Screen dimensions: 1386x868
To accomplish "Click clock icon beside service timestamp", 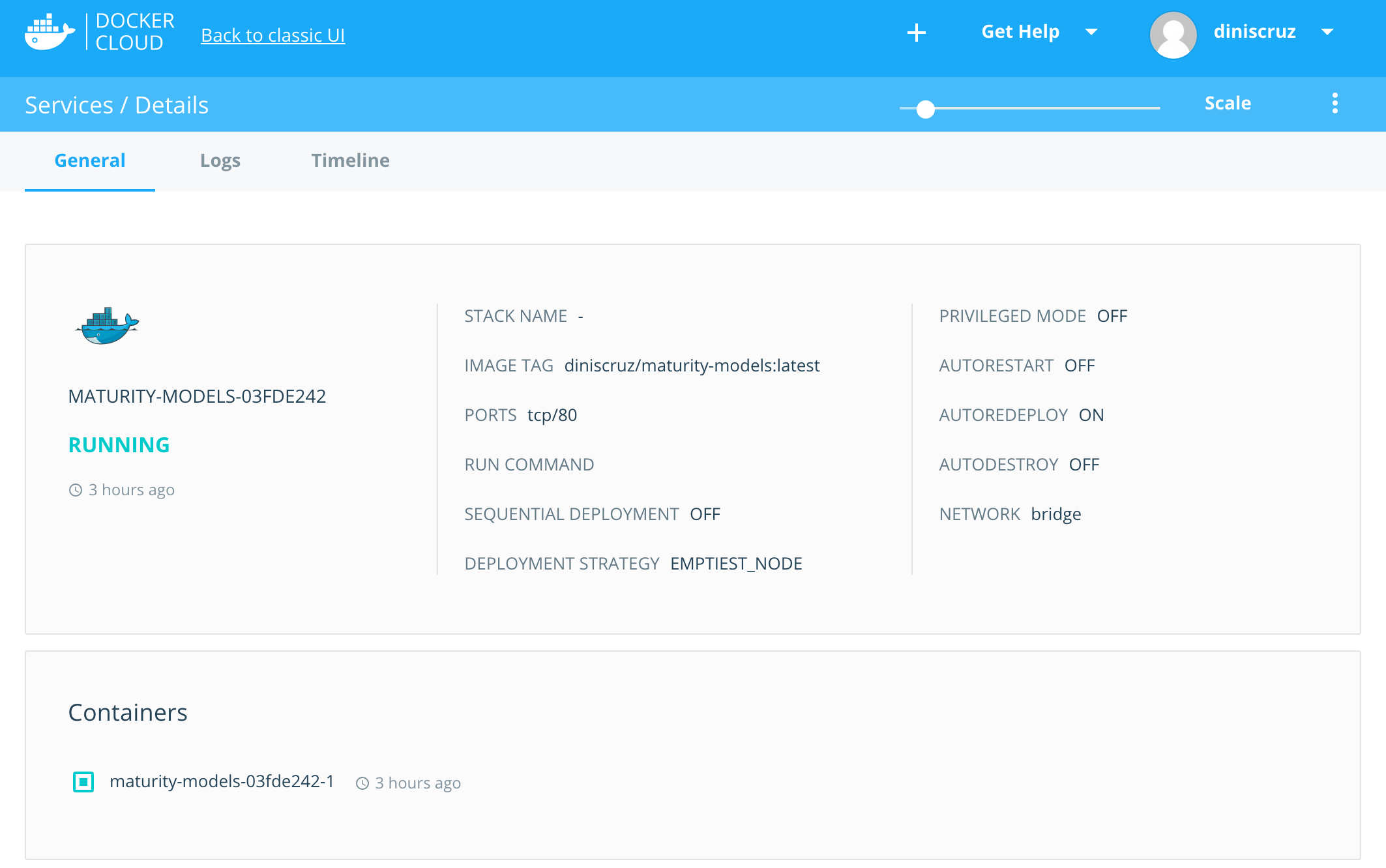I will click(76, 490).
